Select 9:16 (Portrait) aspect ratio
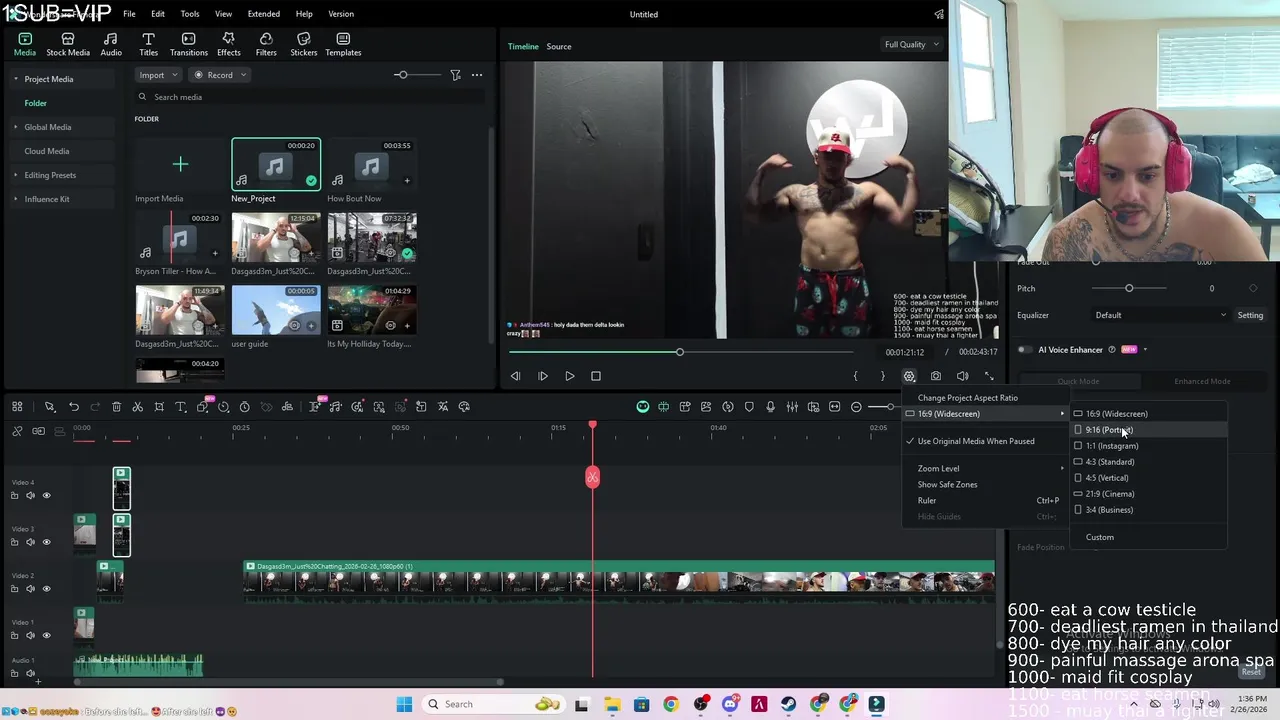 pos(1148,430)
